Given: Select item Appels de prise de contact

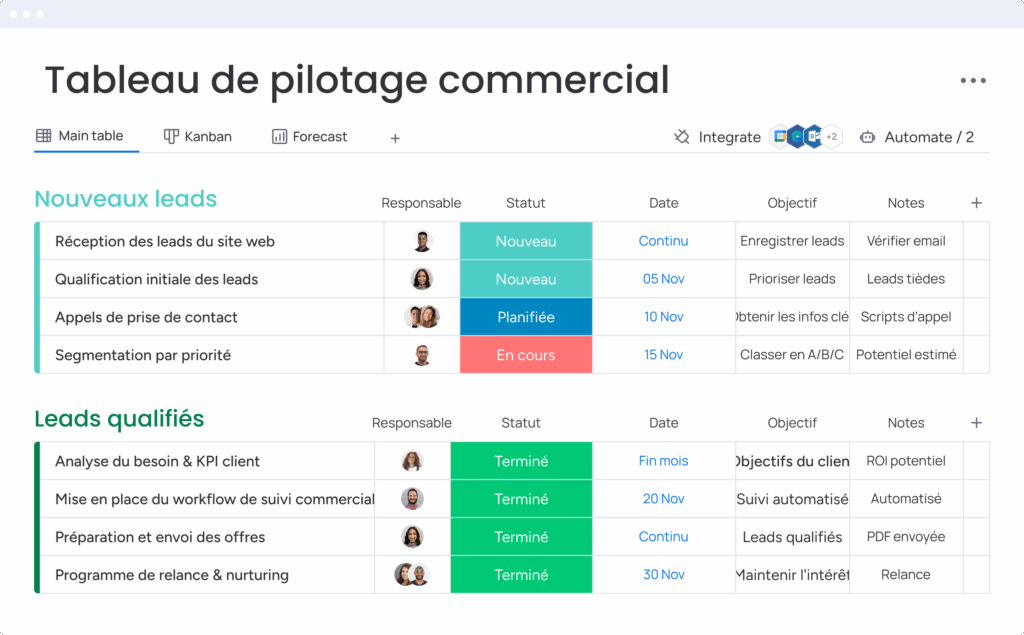Looking at the screenshot, I should click(x=146, y=318).
